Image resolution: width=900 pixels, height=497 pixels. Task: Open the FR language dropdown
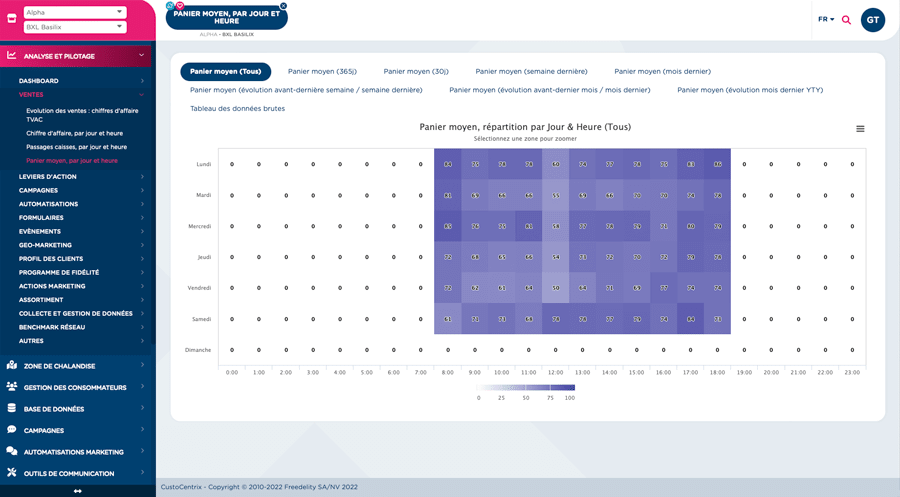(826, 19)
